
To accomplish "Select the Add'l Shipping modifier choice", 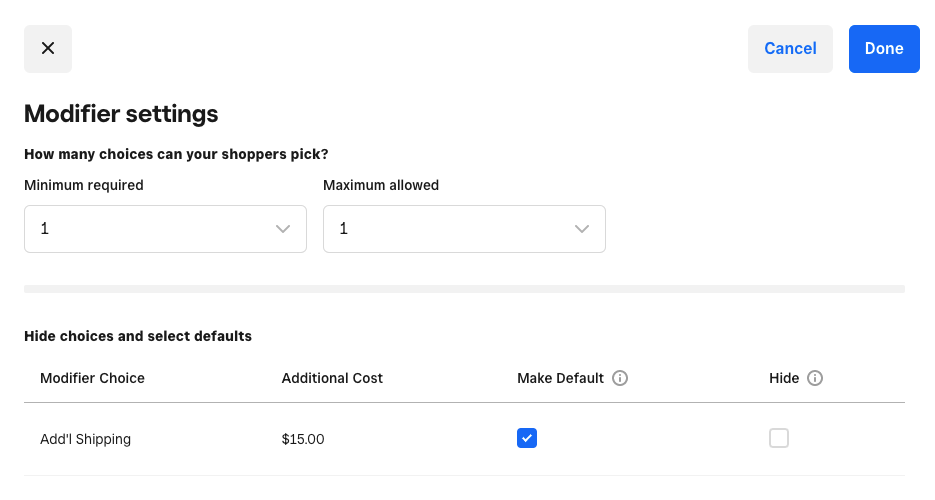I will tap(85, 439).
